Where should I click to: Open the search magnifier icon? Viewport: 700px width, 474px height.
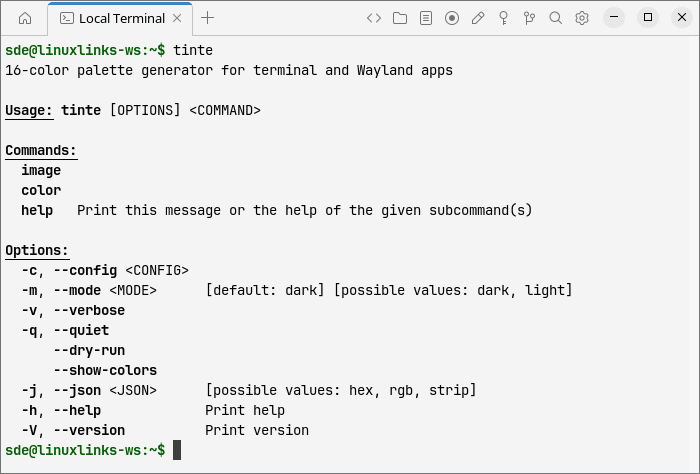click(555, 18)
